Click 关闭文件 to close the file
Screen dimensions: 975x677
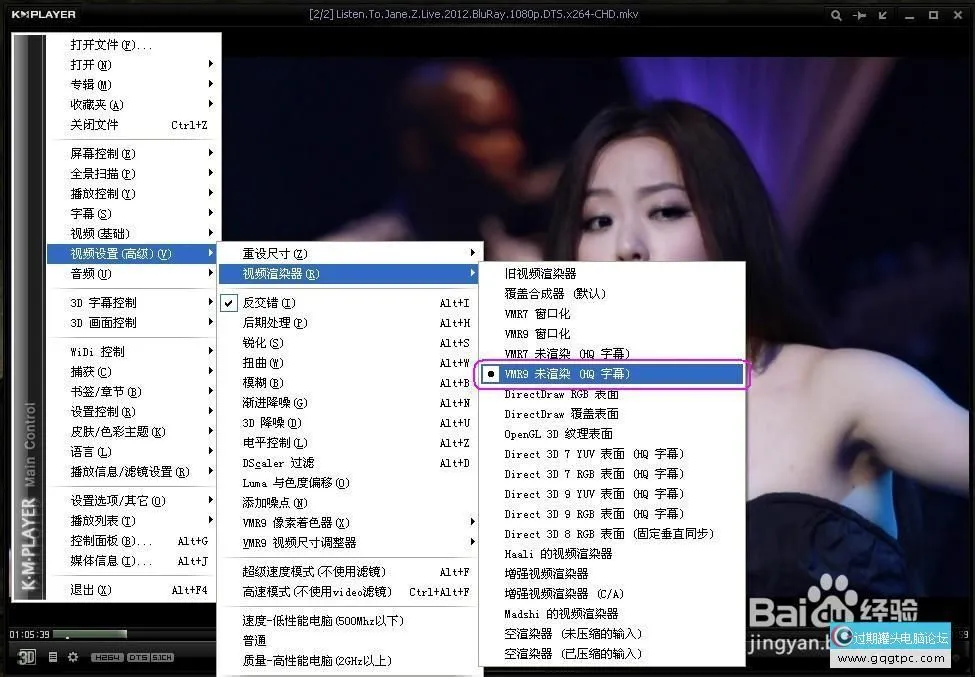click(x=95, y=125)
